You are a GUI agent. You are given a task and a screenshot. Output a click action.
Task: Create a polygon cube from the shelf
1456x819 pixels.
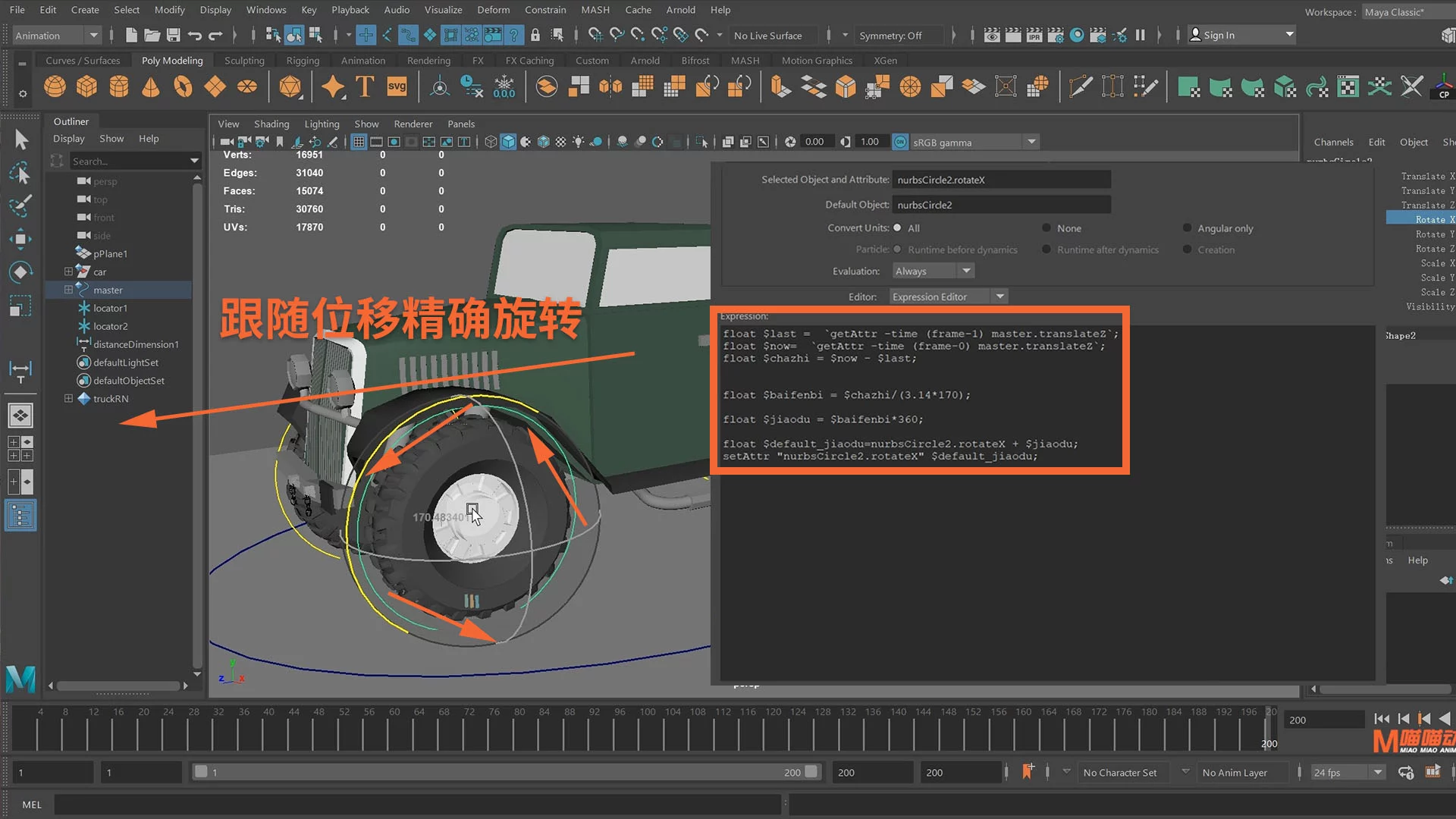(86, 87)
